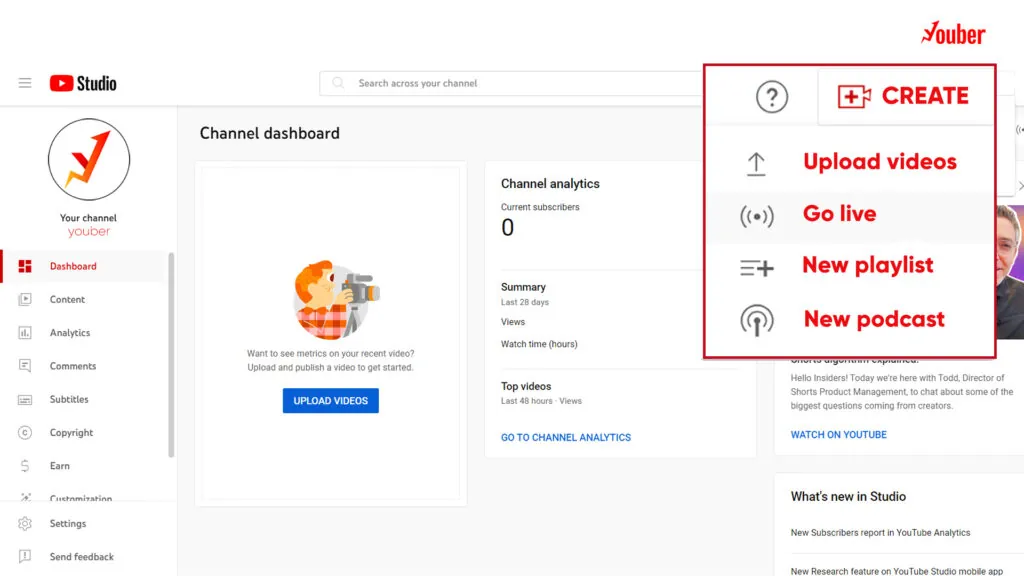Click the What's new in Studio heading
1024x576 pixels.
[x=848, y=497]
